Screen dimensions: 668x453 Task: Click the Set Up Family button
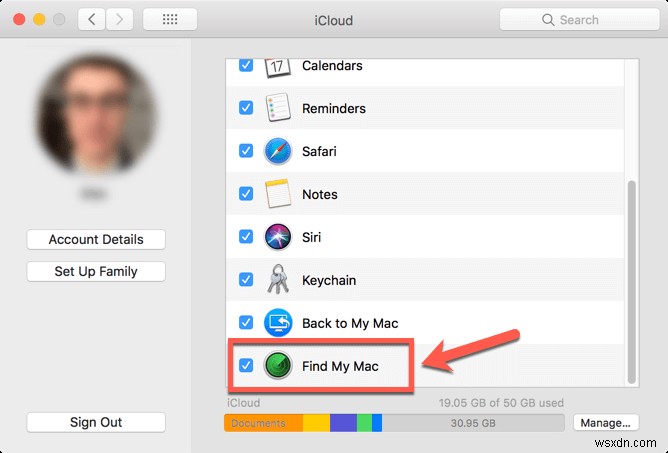[x=96, y=271]
